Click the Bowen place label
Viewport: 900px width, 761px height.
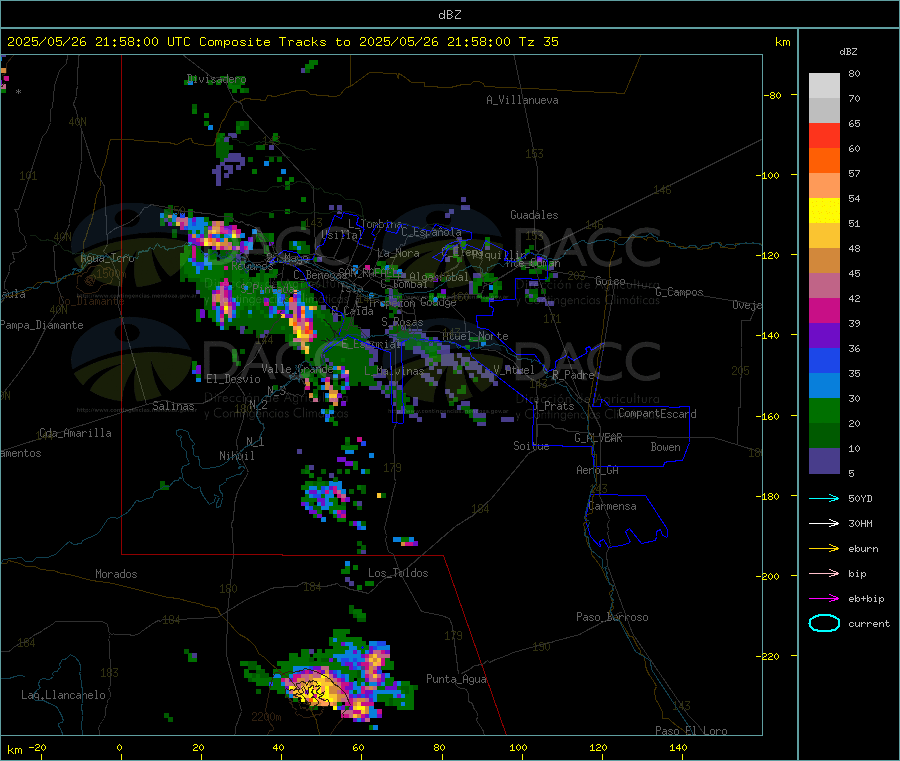point(666,447)
